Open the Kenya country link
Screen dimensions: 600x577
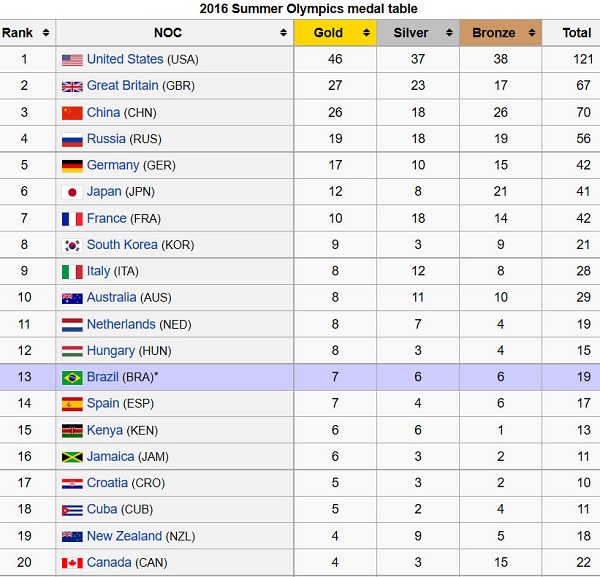coord(105,430)
